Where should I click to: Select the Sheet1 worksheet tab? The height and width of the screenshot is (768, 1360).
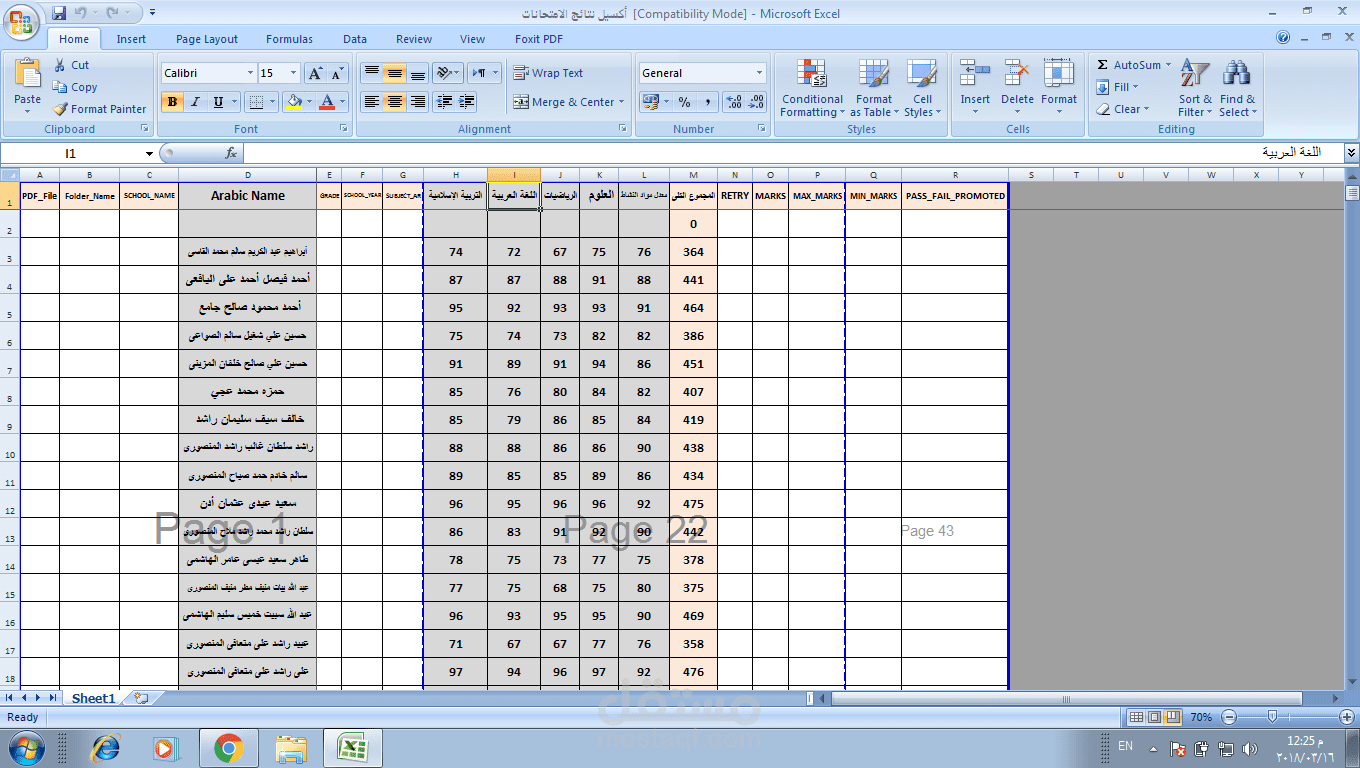coord(94,698)
